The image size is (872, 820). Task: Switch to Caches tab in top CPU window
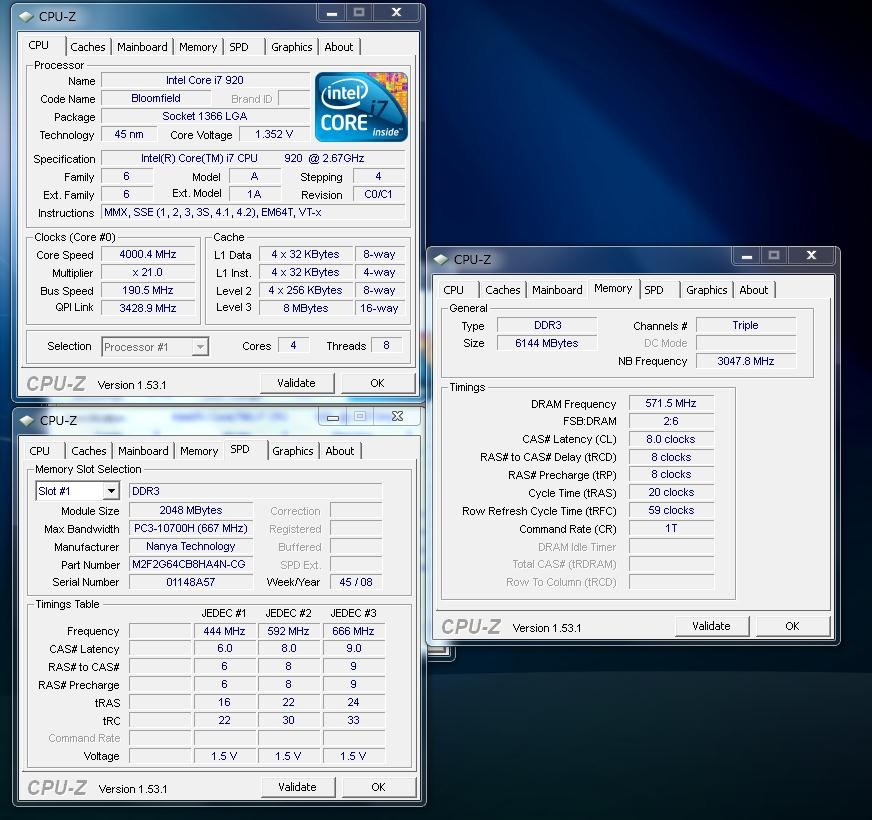tap(88, 47)
